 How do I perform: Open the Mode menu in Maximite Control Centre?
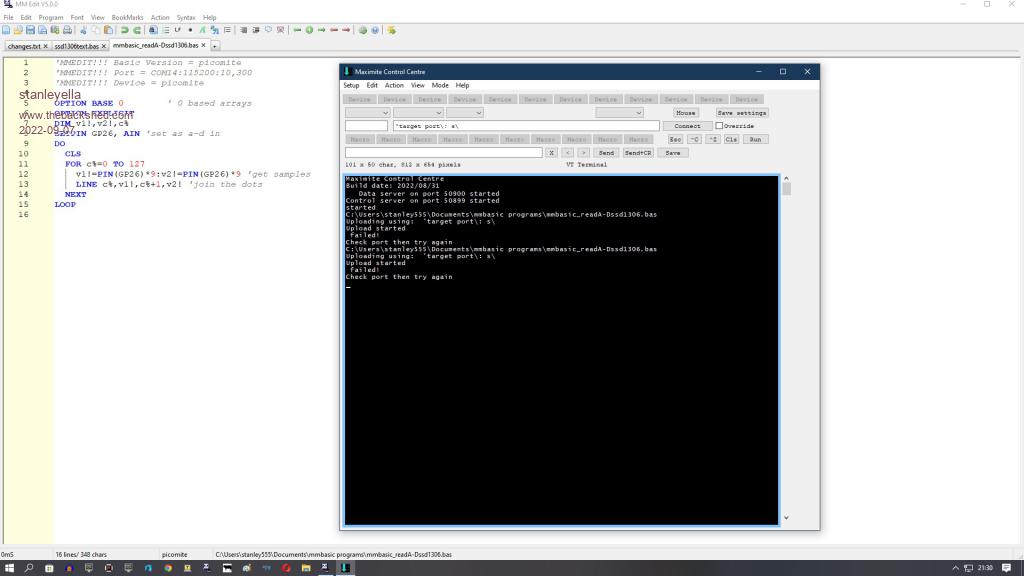440,85
